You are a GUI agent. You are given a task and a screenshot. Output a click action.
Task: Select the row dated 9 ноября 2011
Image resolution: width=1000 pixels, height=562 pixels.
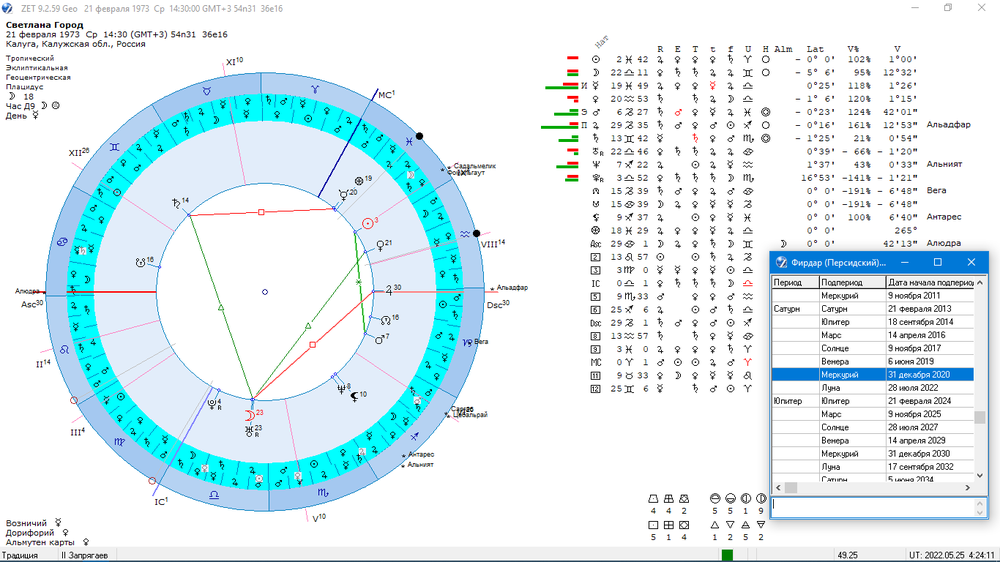(872, 295)
